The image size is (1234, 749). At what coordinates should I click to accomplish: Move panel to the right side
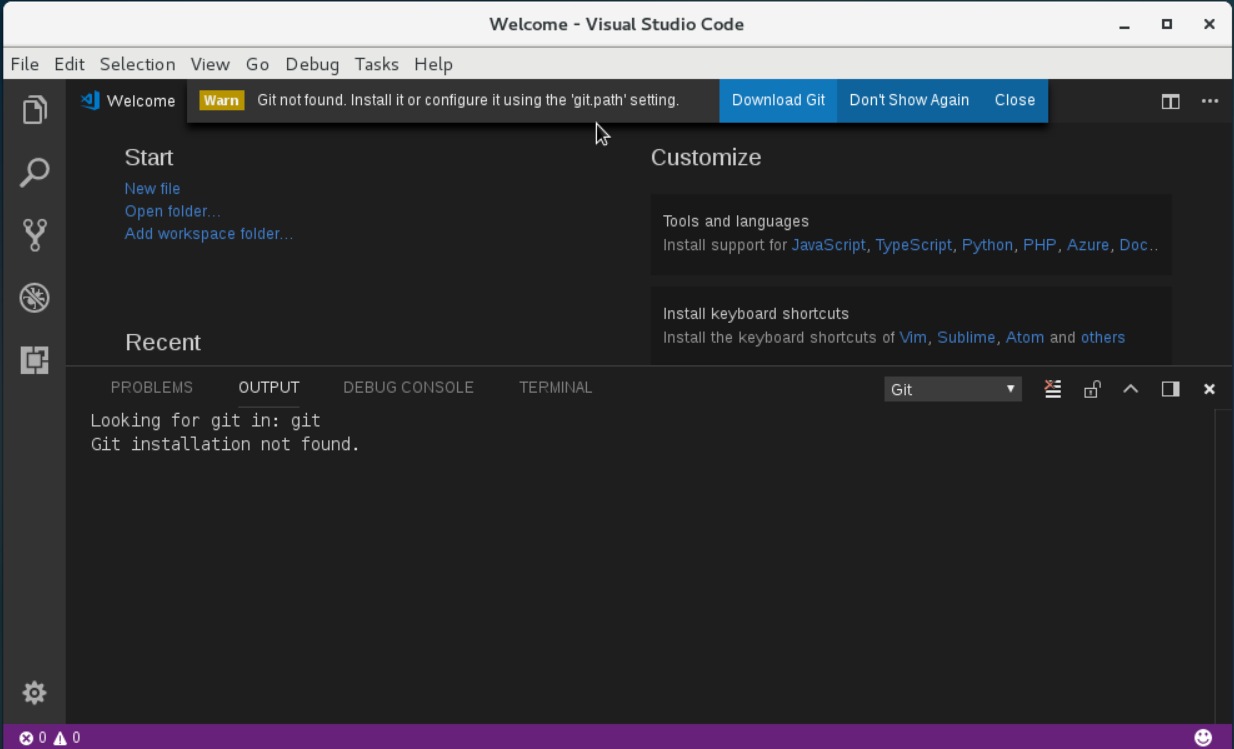pyautogui.click(x=1170, y=389)
